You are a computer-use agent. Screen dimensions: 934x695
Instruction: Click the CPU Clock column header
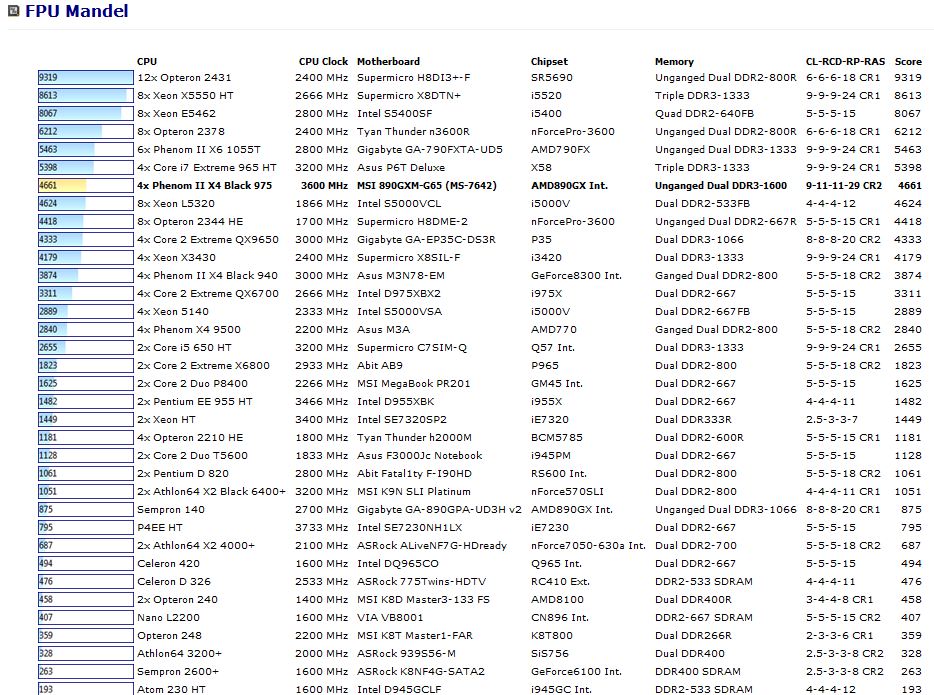pyautogui.click(x=323, y=61)
